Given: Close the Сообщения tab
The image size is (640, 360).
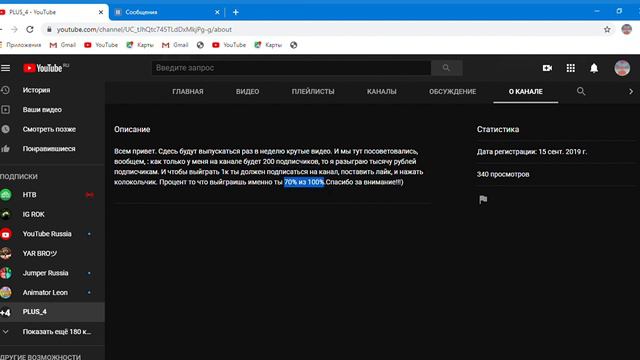Looking at the screenshot, I should (217, 12).
